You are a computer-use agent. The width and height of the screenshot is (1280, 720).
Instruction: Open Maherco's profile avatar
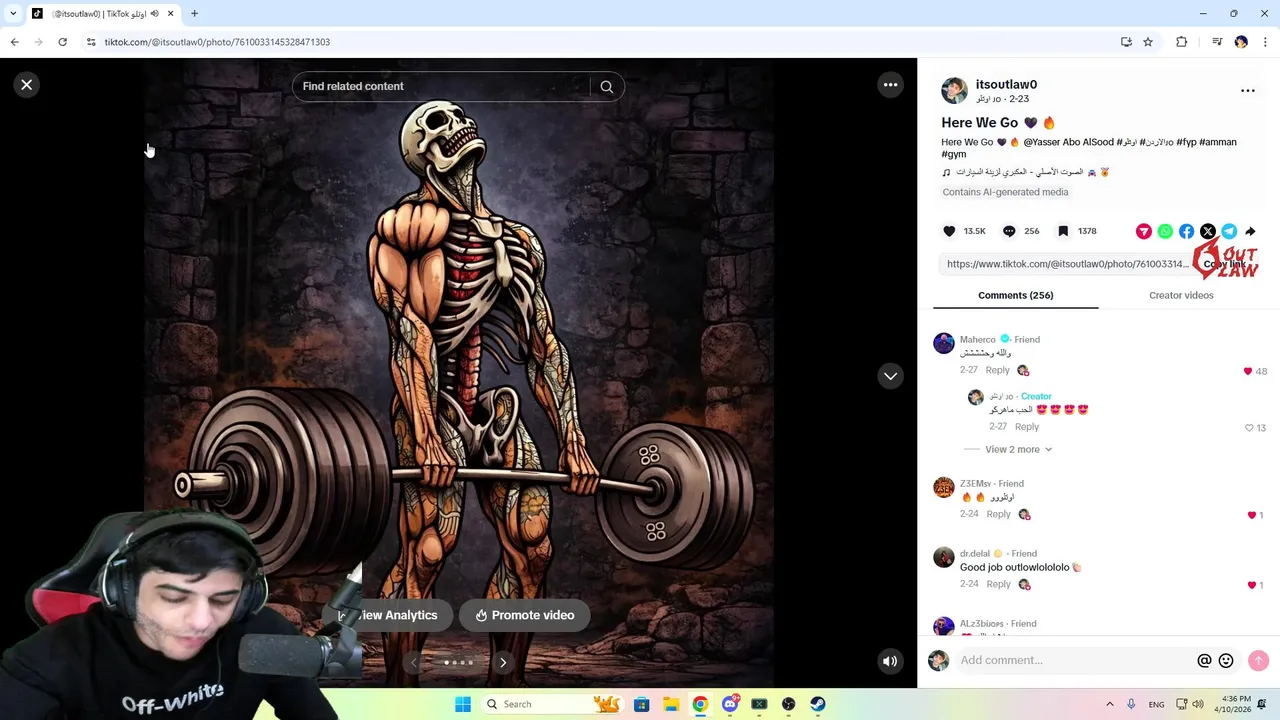coord(943,344)
